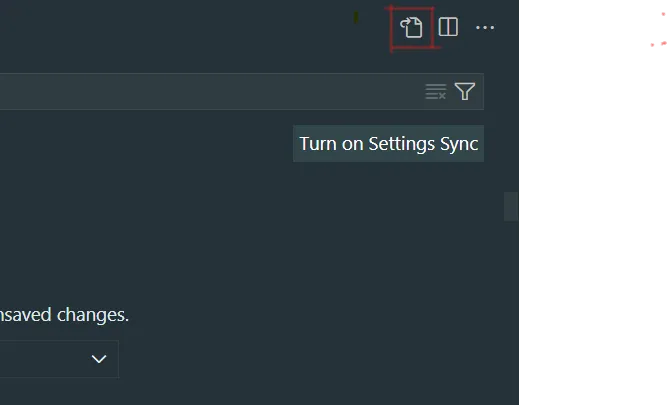Click the Split Editor Right icon

pos(448,28)
